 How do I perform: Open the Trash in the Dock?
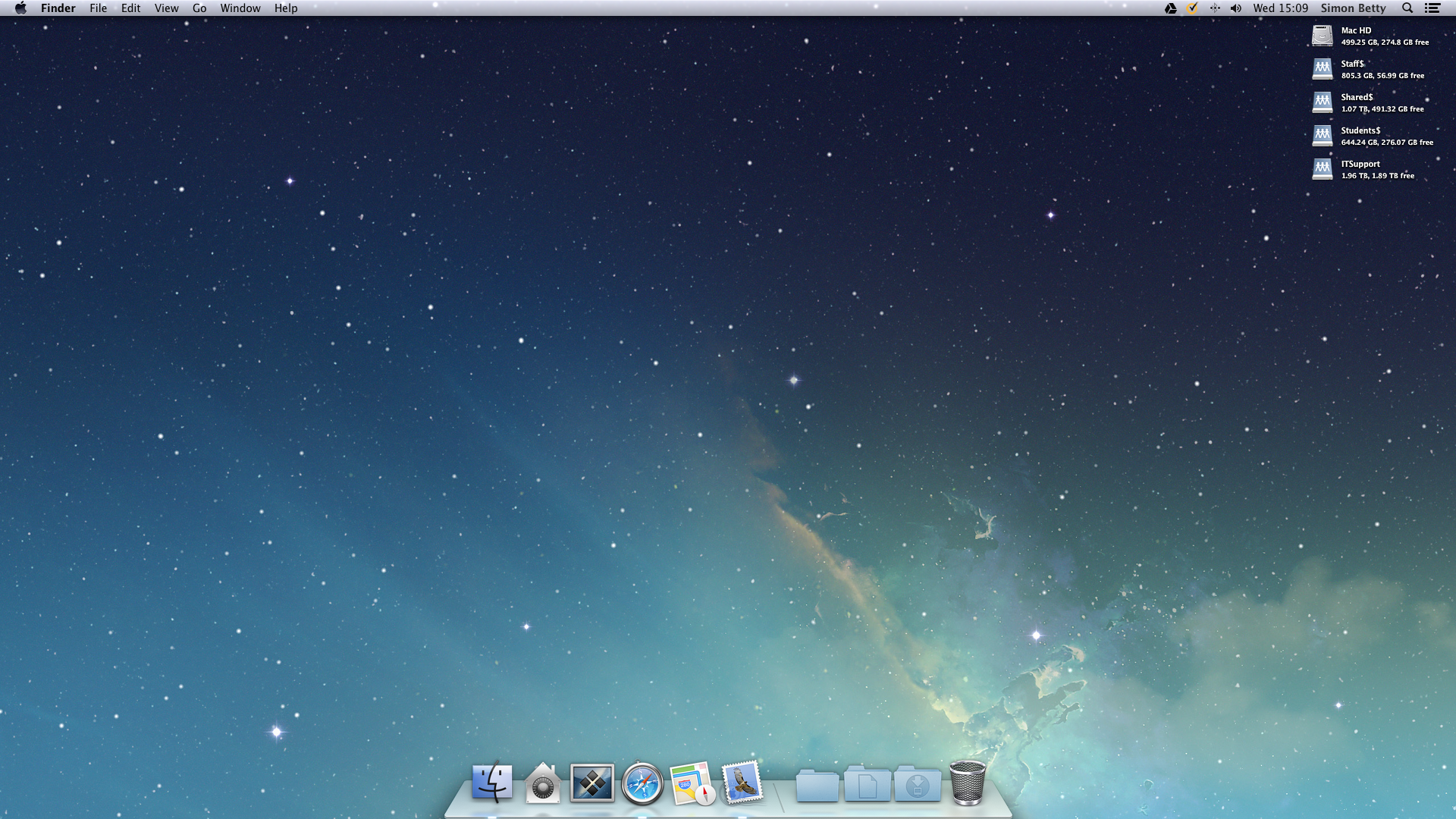click(x=968, y=783)
